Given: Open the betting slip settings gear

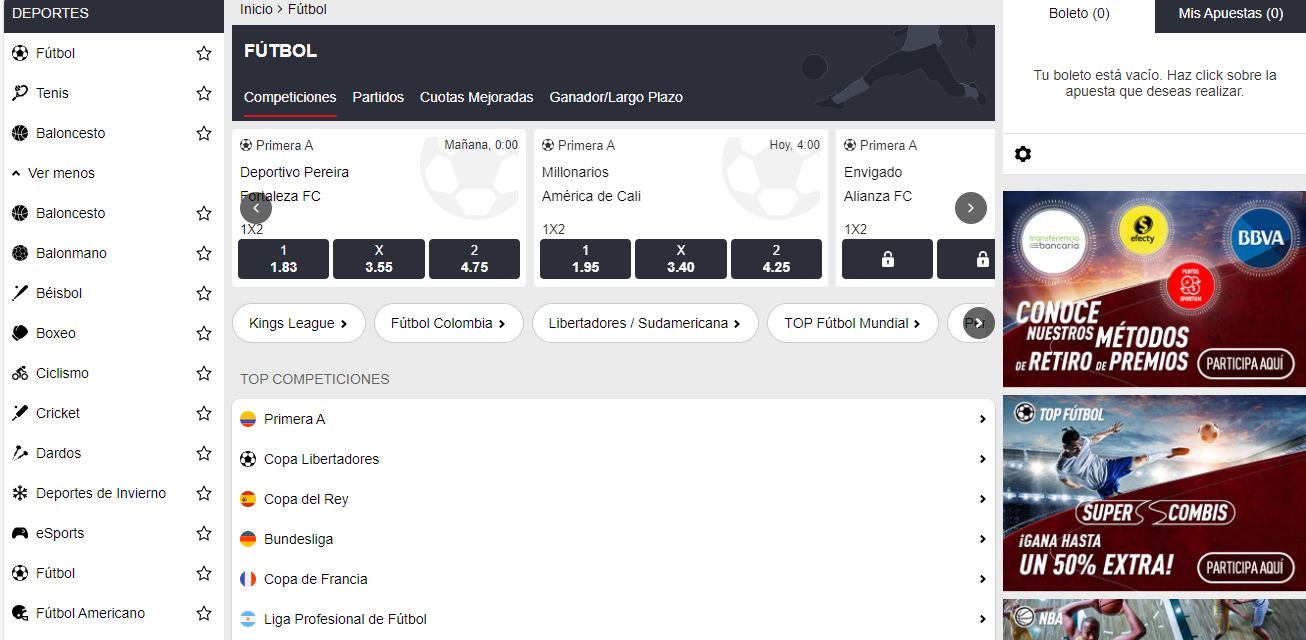Looking at the screenshot, I should (1022, 154).
